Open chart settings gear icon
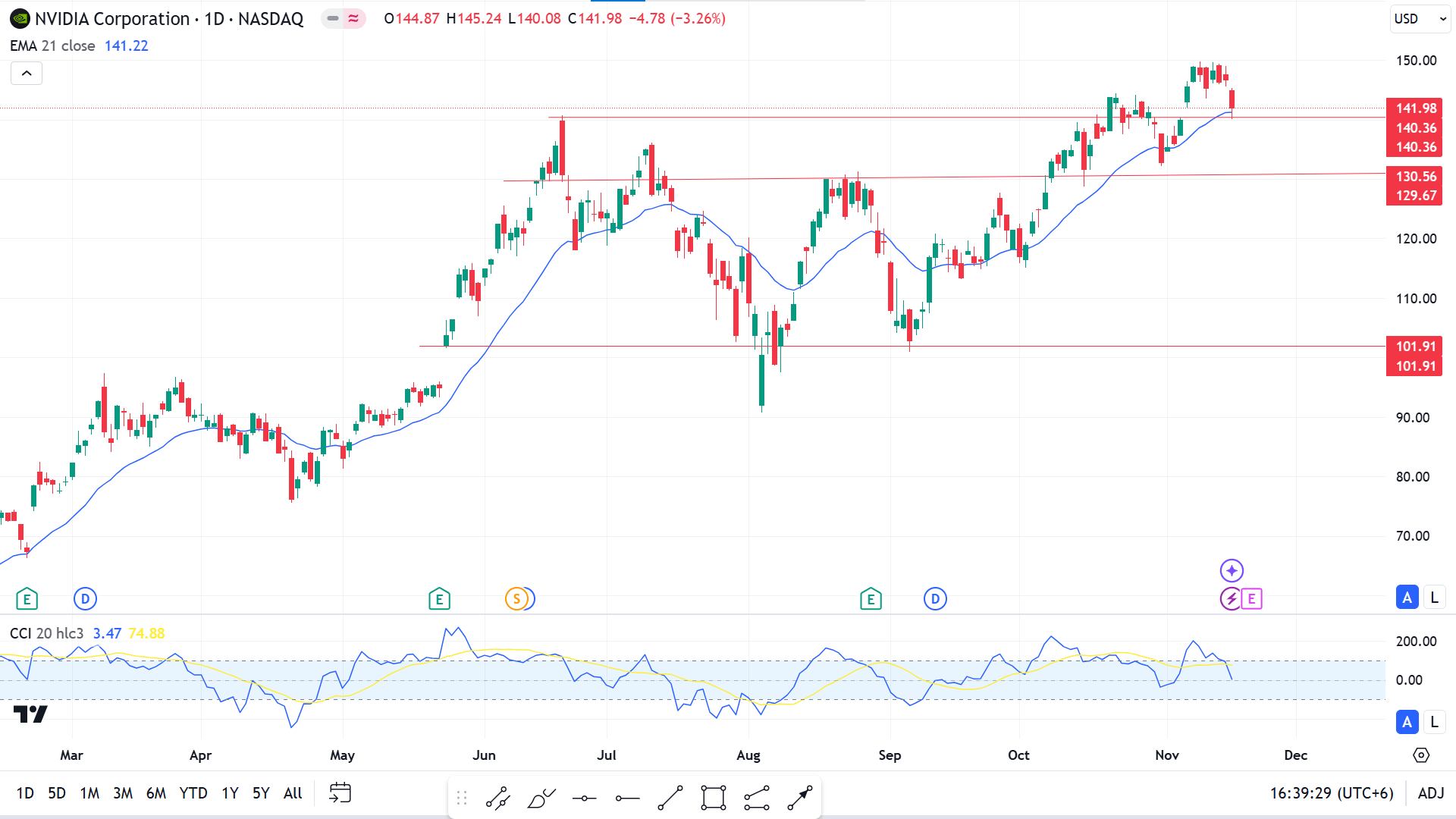The width and height of the screenshot is (1456, 819). tap(1421, 755)
